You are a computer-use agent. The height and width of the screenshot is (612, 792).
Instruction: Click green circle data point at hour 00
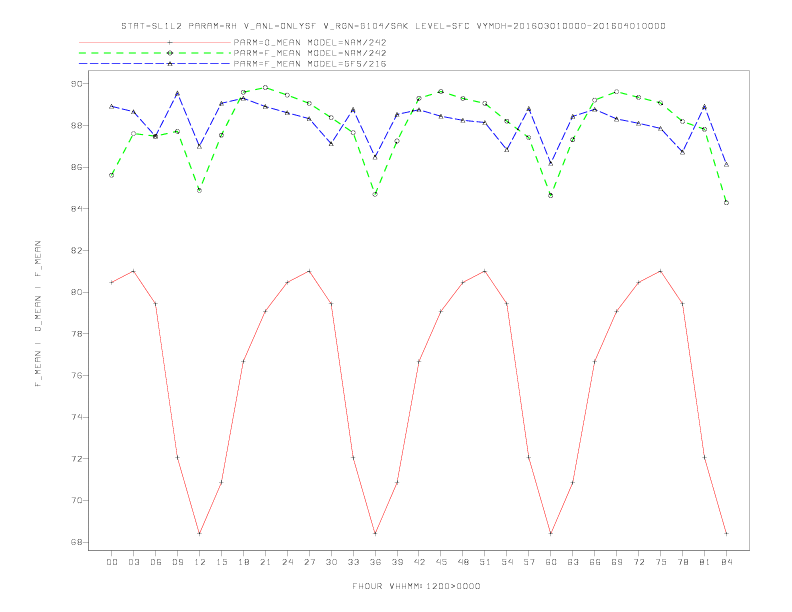(112, 175)
